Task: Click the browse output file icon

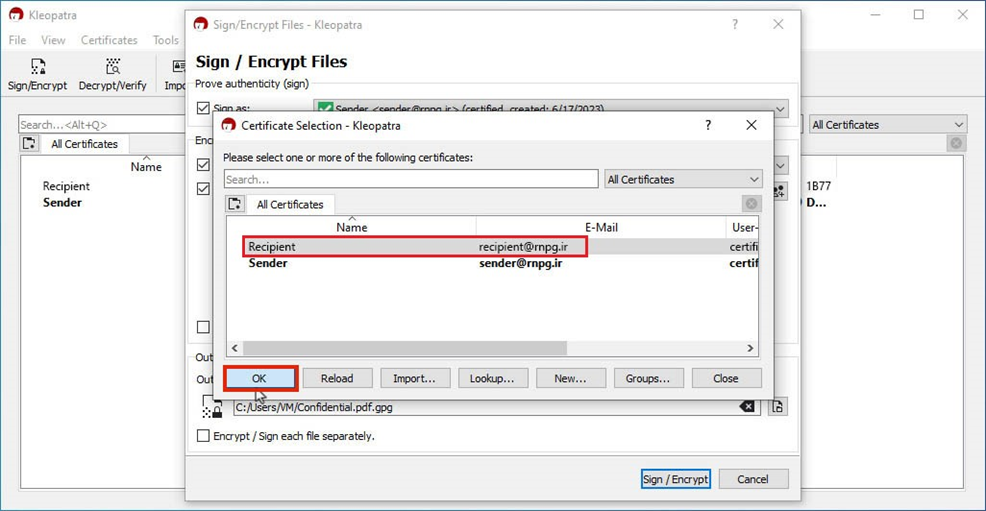Action: coord(777,407)
